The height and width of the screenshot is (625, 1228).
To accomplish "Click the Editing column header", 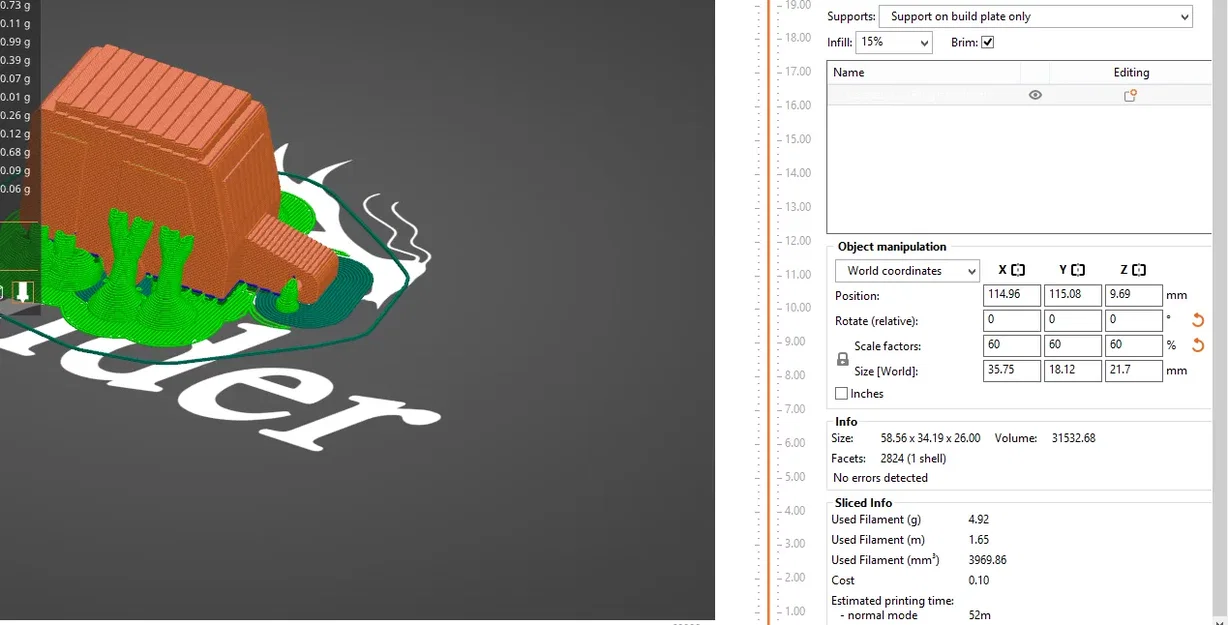I will click(x=1131, y=72).
